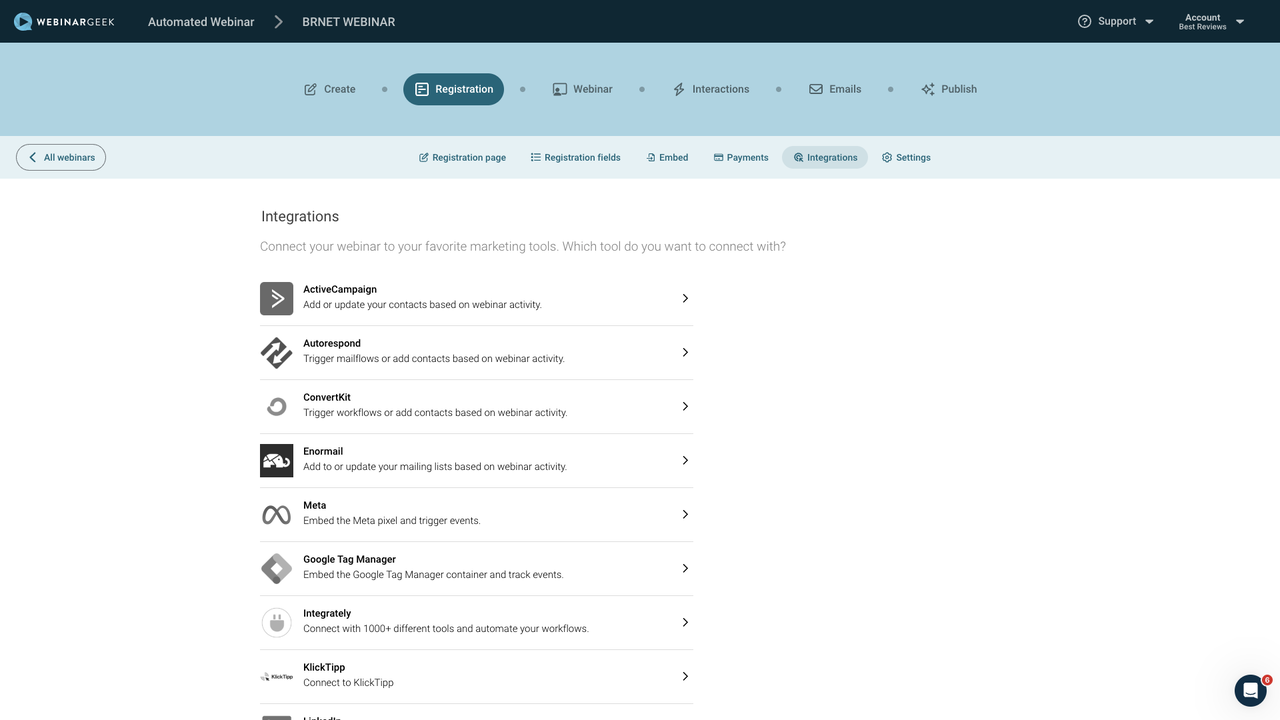
Task: Open the Webinar step with screen icon
Action: (x=559, y=89)
